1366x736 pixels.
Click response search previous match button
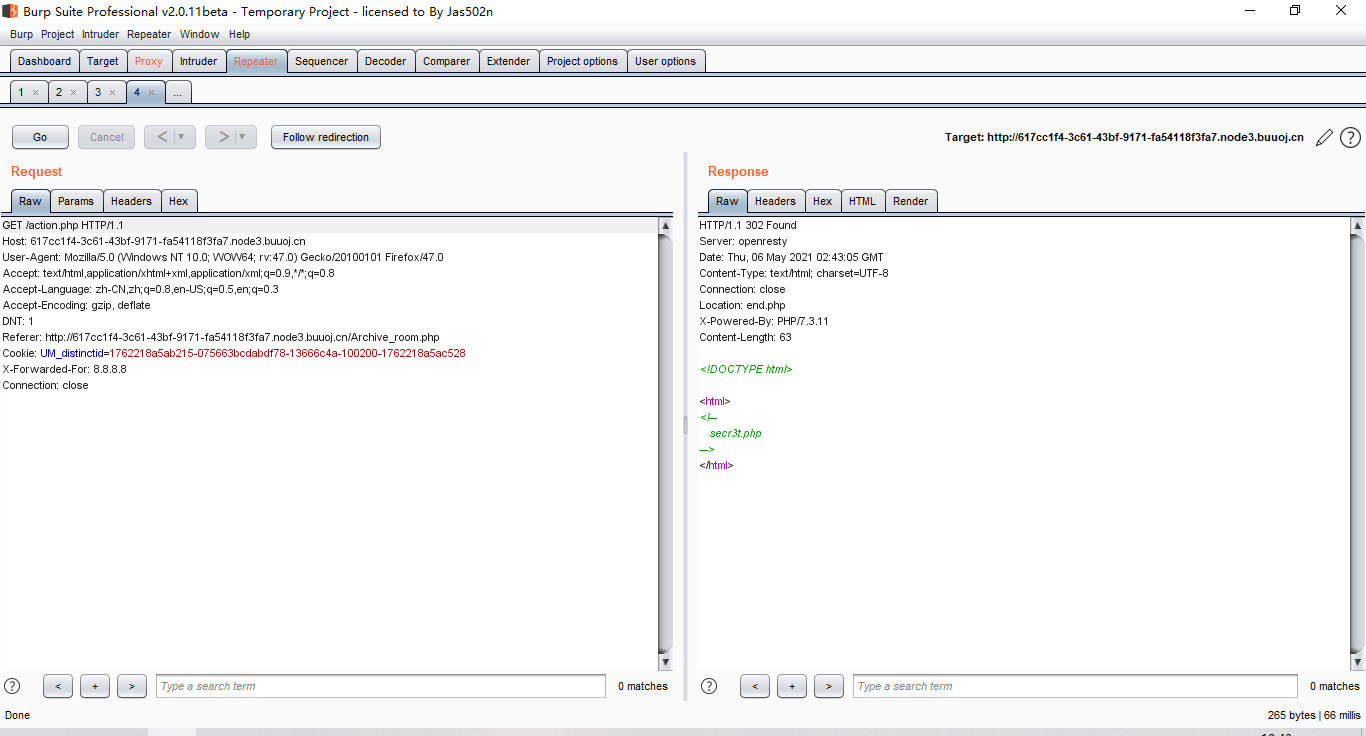(x=755, y=686)
